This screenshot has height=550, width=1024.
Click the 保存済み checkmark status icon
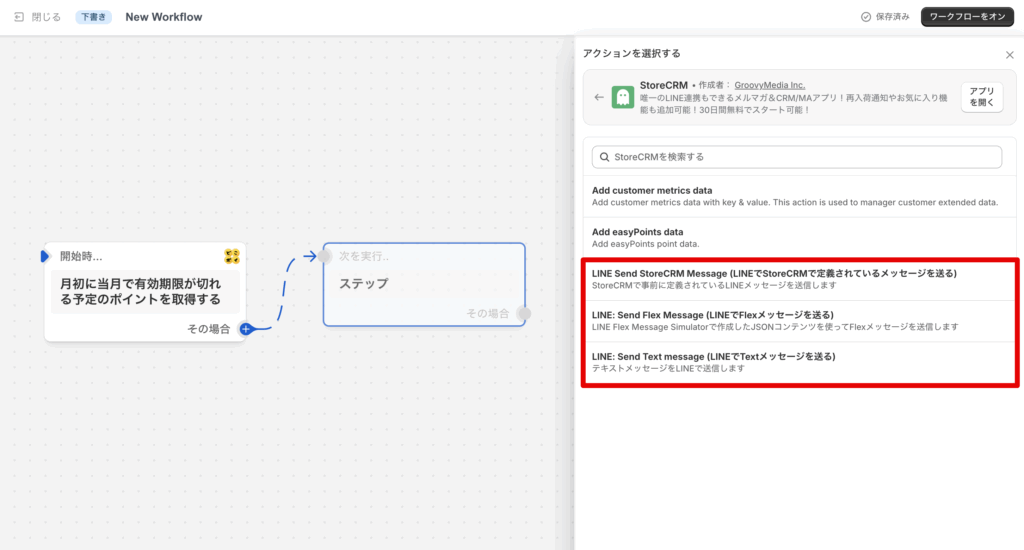pyautogui.click(x=866, y=17)
